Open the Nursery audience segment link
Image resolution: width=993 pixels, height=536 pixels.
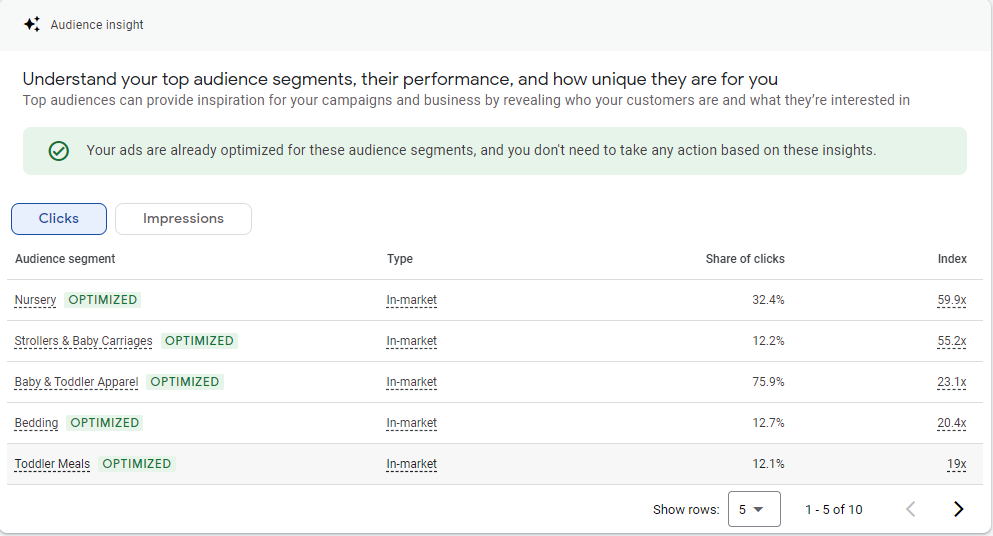point(35,300)
